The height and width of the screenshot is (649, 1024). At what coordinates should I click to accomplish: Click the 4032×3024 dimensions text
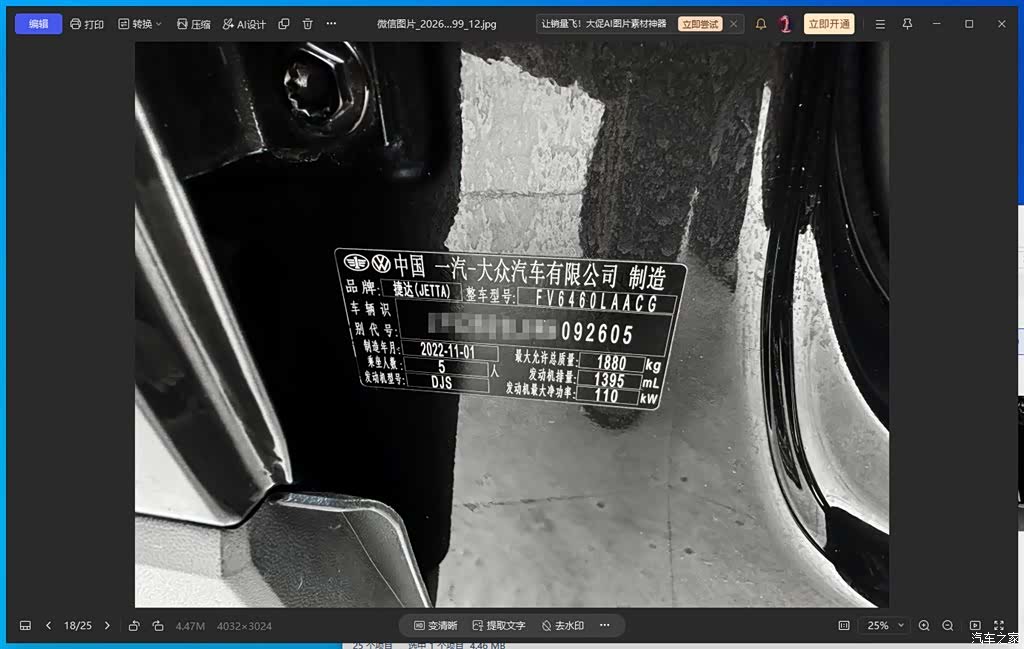(244, 626)
